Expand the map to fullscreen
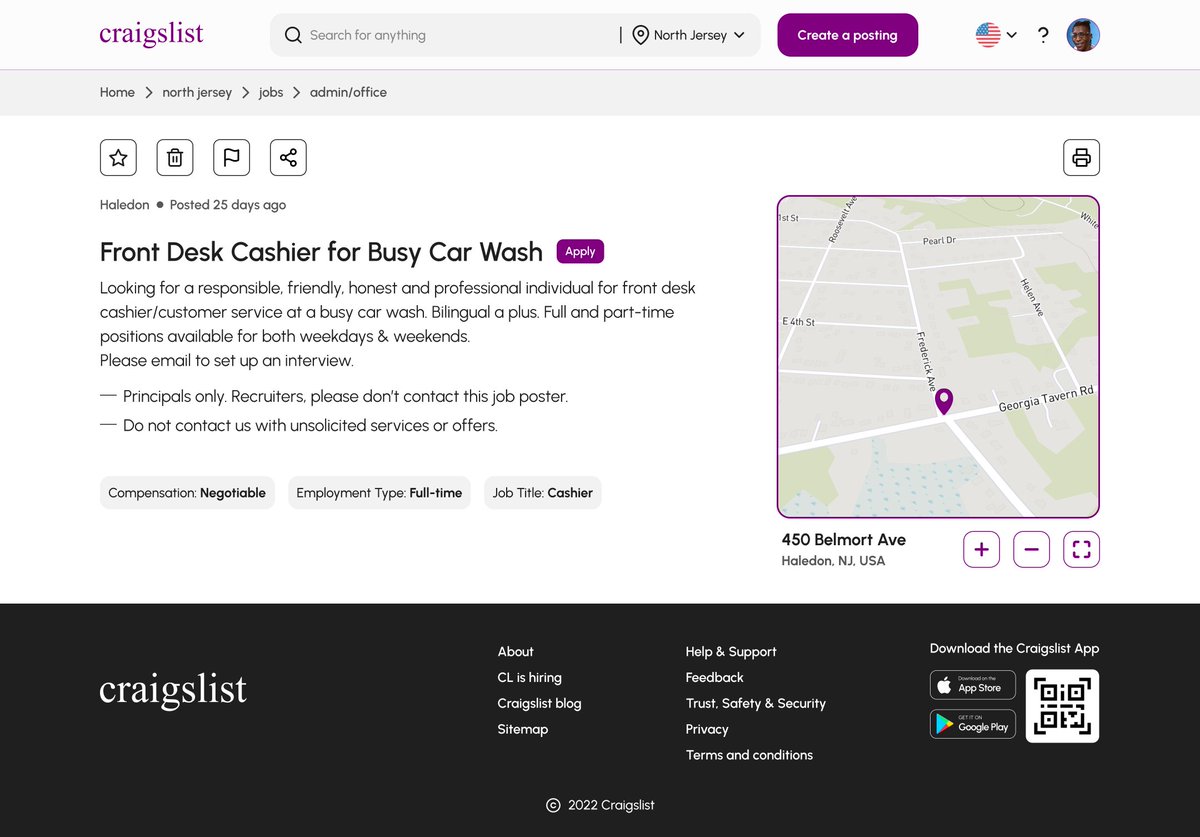Screen dimensions: 1200x837 1081,549
